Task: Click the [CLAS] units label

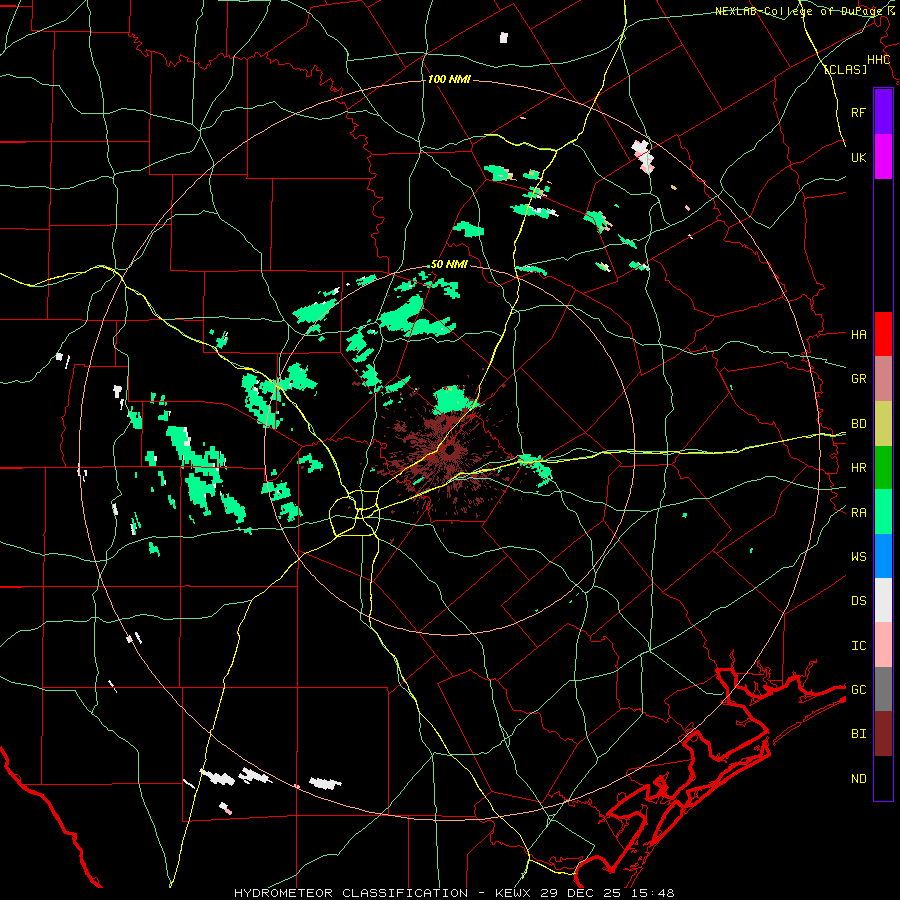Action: click(845, 70)
